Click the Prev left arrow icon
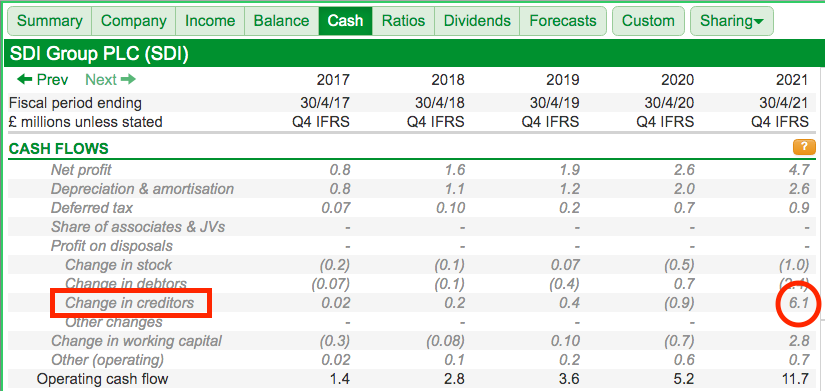The width and height of the screenshot is (825, 391). coord(25,79)
